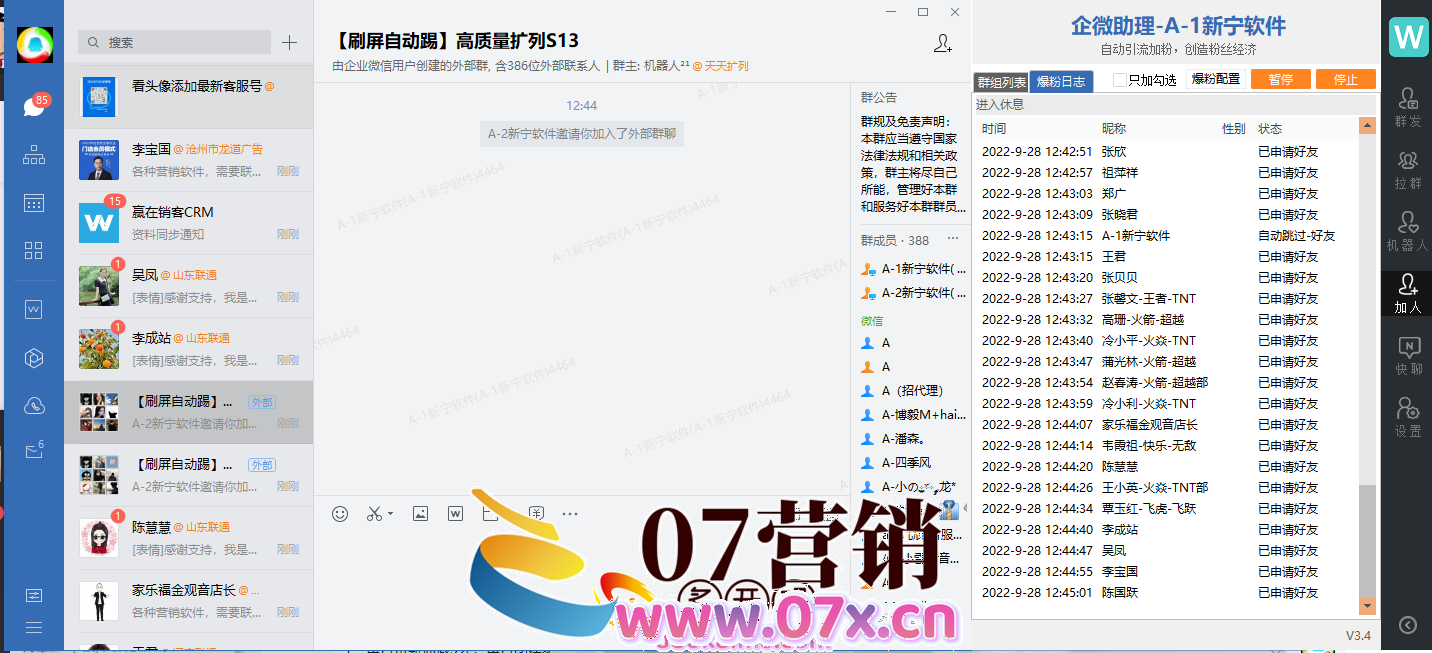The width and height of the screenshot is (1432, 653).
Task: Open the contacts organization icon in sidebar
Action: (x=34, y=155)
